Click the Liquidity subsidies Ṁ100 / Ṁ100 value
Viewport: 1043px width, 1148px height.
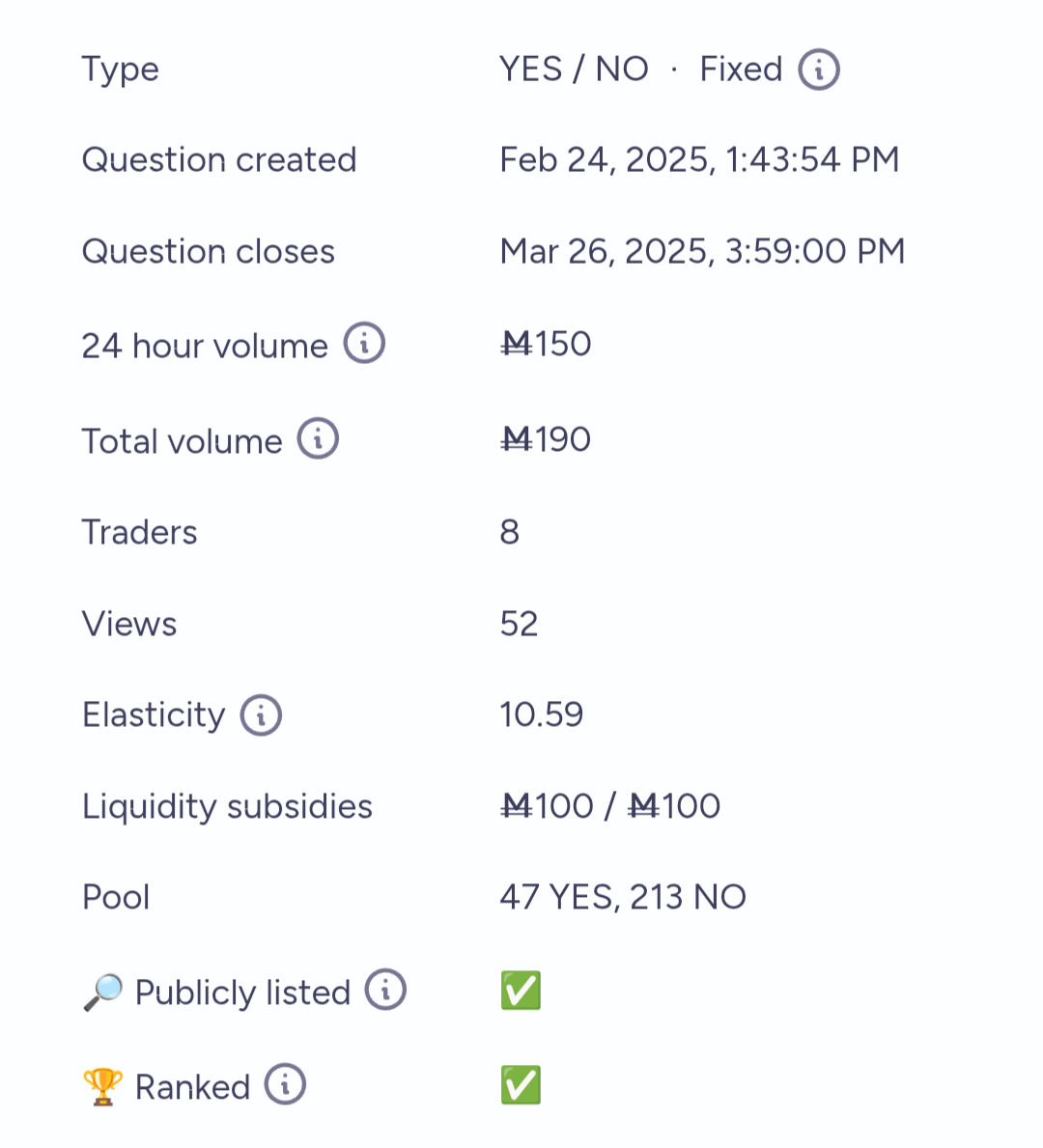[x=610, y=807]
